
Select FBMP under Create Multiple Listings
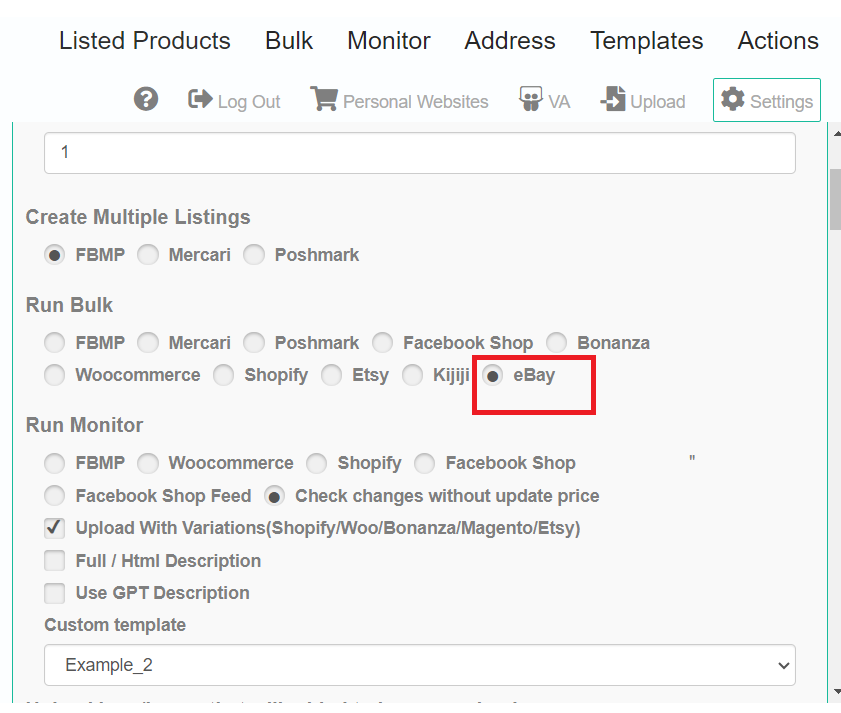54,255
